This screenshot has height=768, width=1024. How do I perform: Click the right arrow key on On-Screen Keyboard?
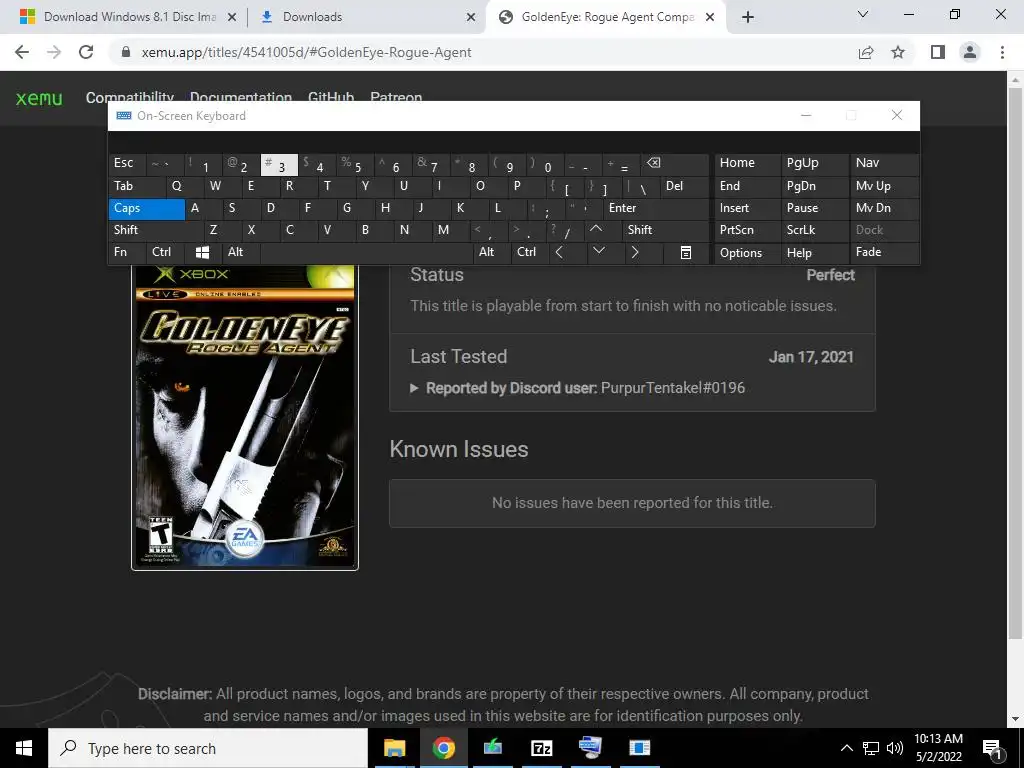(634, 252)
